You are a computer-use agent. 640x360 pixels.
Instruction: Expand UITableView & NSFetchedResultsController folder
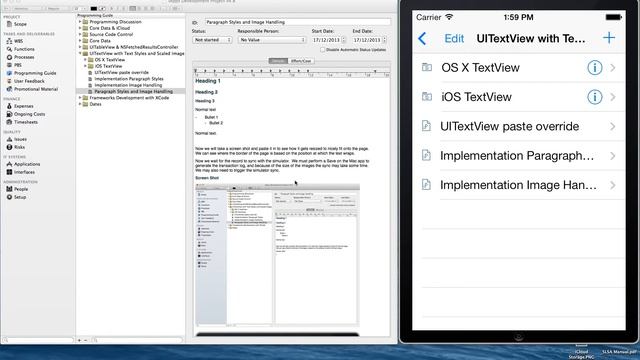point(80,47)
